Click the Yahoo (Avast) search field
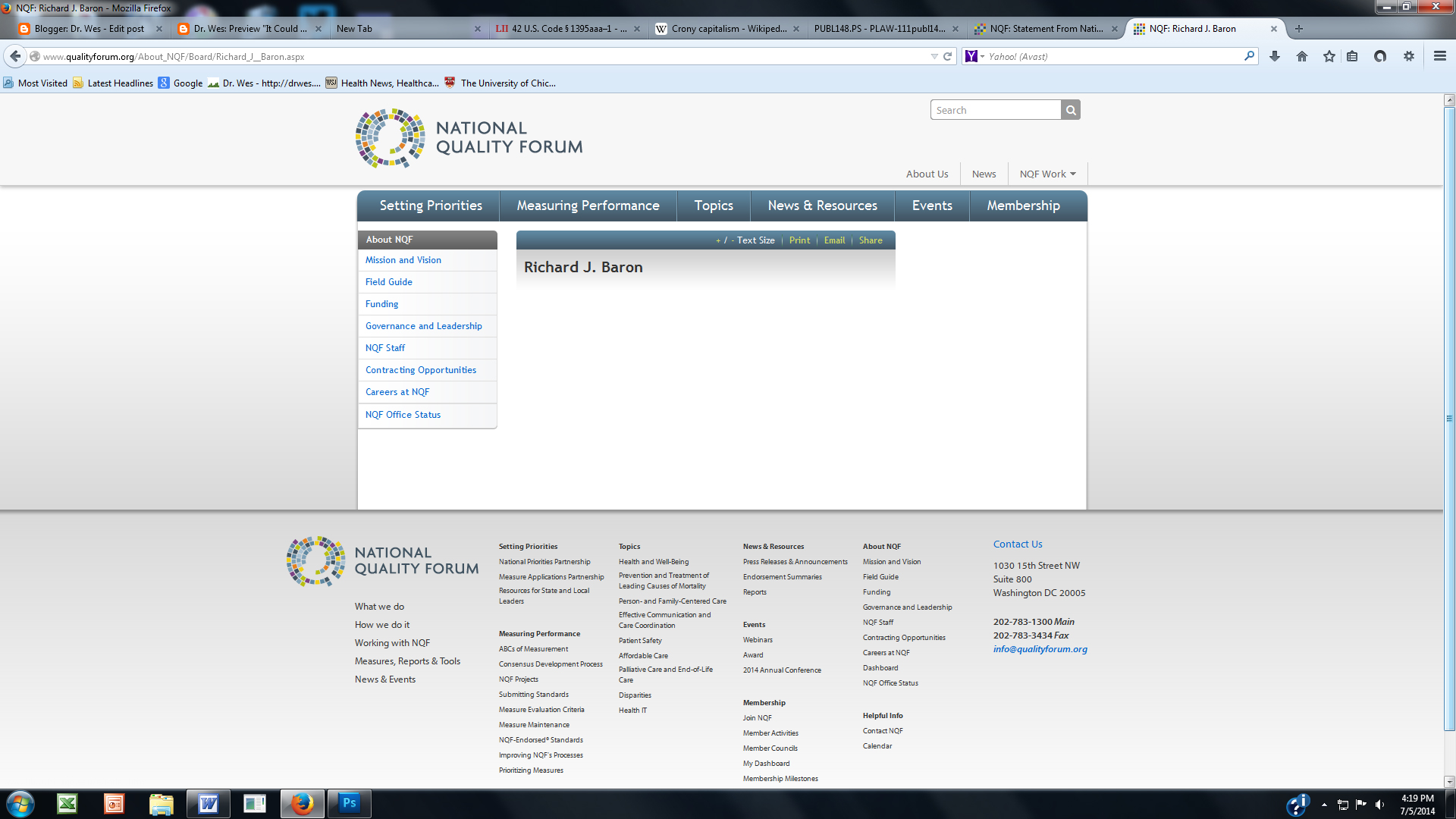The width and height of the screenshot is (1456, 819). (x=1115, y=56)
